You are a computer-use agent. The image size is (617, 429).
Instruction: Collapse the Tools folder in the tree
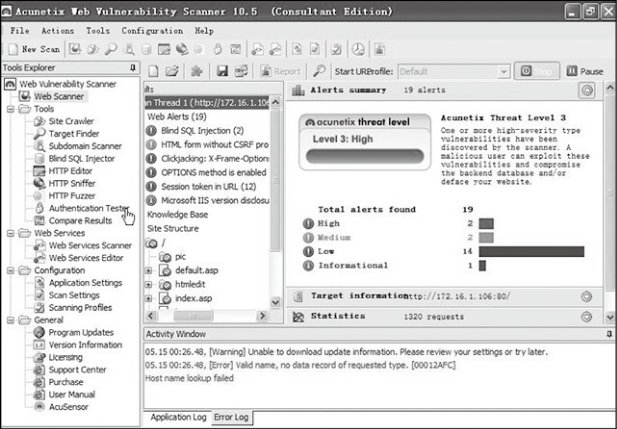(x=11, y=109)
